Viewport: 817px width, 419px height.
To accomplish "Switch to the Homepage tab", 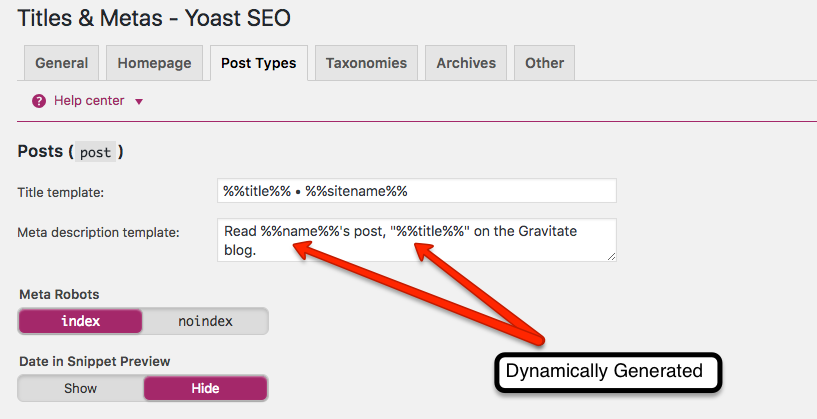I will (x=154, y=63).
